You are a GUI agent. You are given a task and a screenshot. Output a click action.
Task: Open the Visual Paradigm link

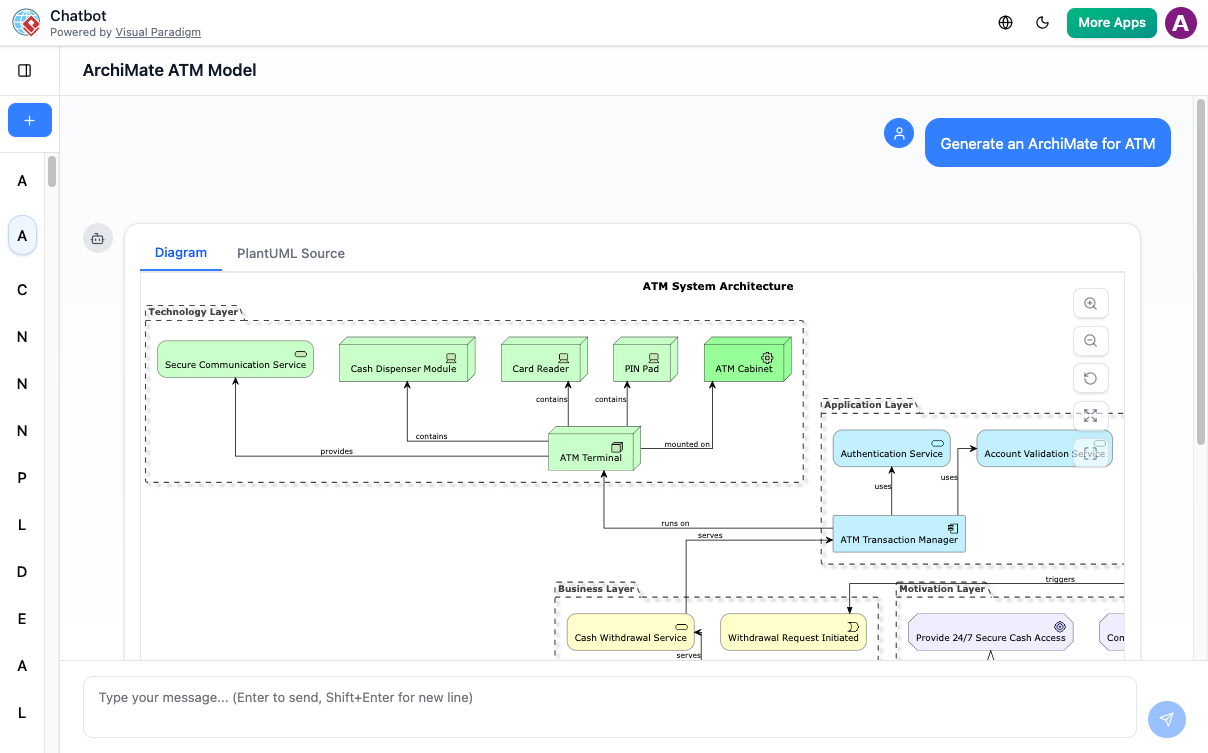(158, 31)
